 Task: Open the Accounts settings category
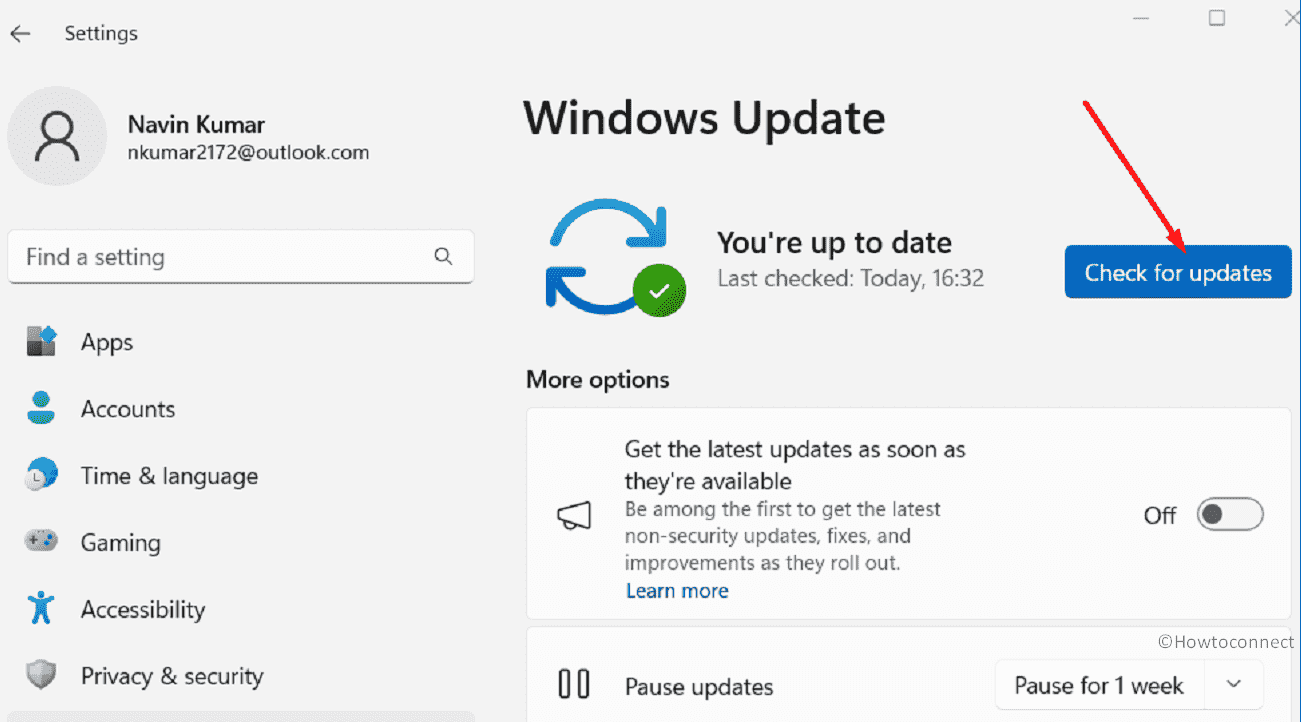click(x=128, y=409)
